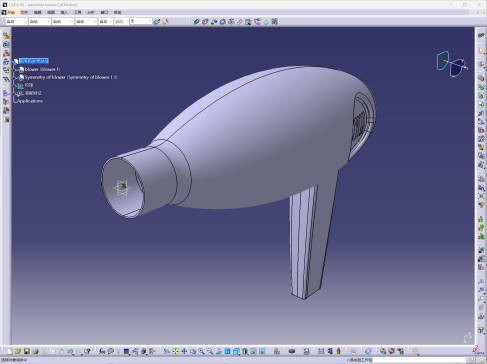Click the command input field in status bar

point(418,360)
